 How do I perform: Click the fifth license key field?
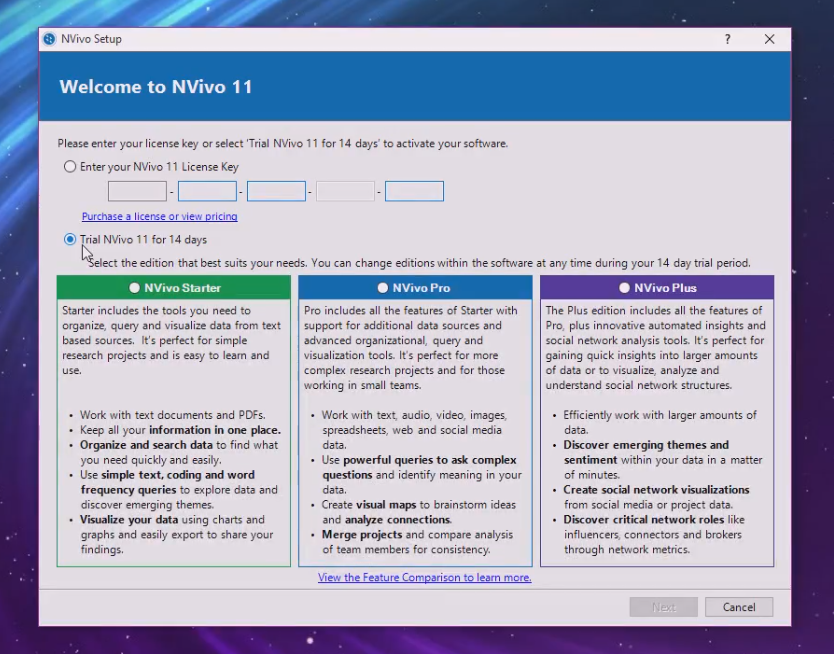(x=414, y=191)
